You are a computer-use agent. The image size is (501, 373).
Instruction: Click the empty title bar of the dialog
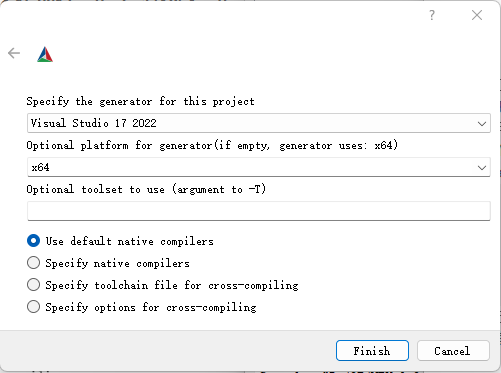pyautogui.click(x=213, y=15)
